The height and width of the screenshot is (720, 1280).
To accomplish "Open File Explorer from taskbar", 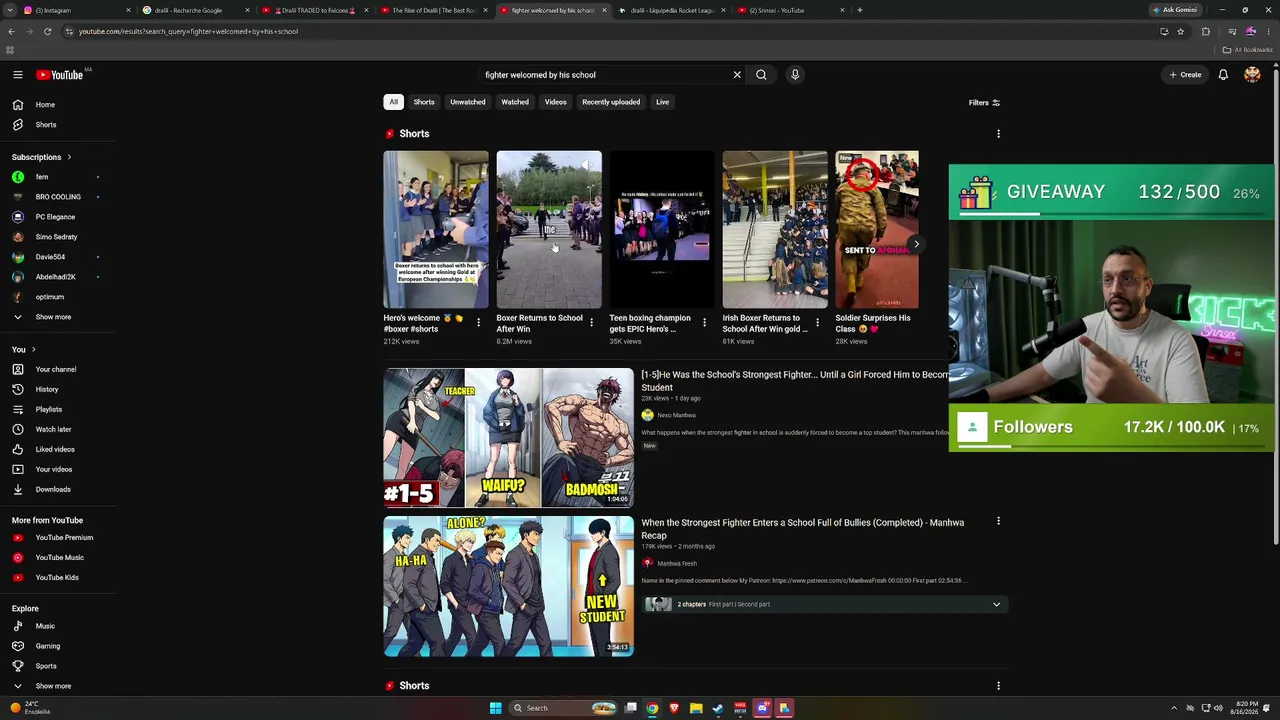I will point(696,708).
